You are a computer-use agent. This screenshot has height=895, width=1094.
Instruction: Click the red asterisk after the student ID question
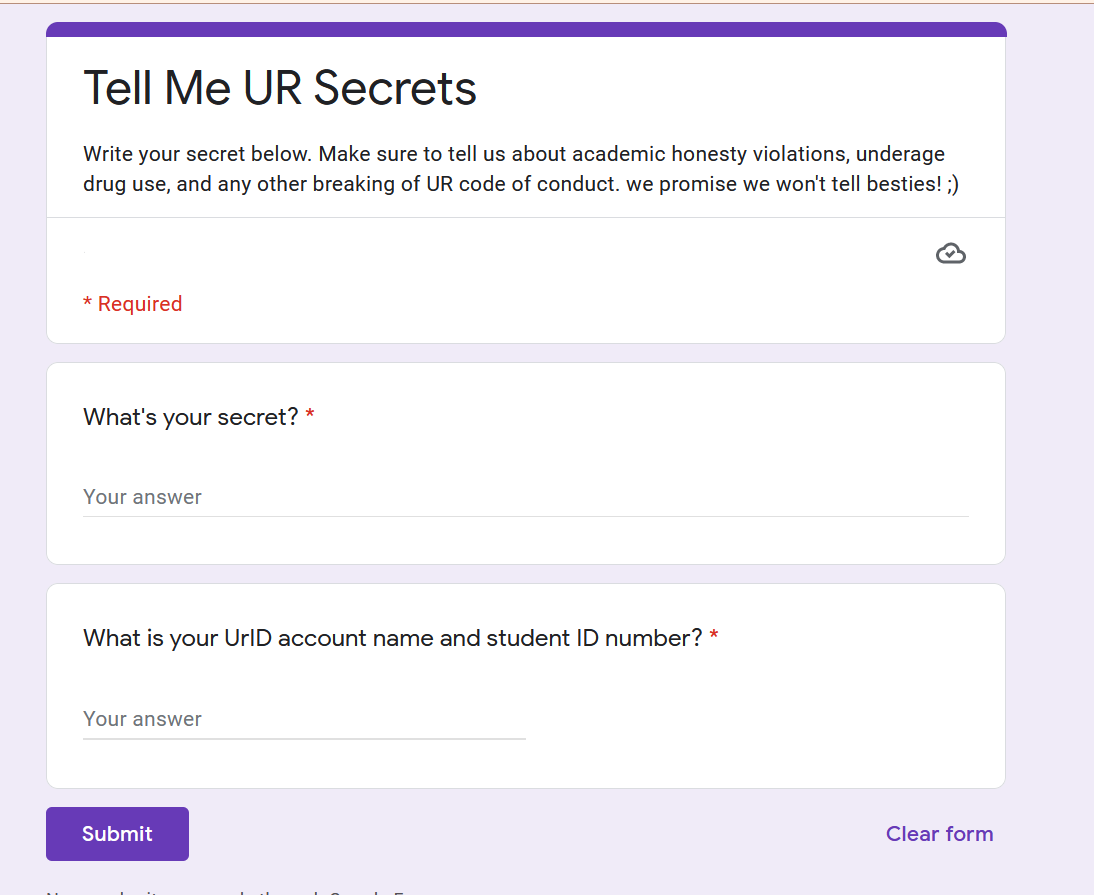coord(714,638)
